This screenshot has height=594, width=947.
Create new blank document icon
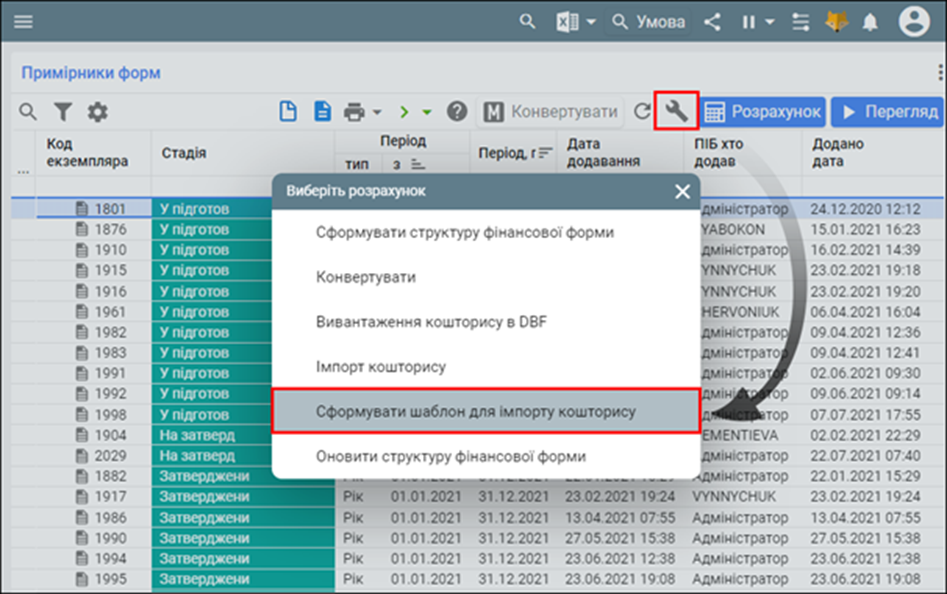pos(288,112)
